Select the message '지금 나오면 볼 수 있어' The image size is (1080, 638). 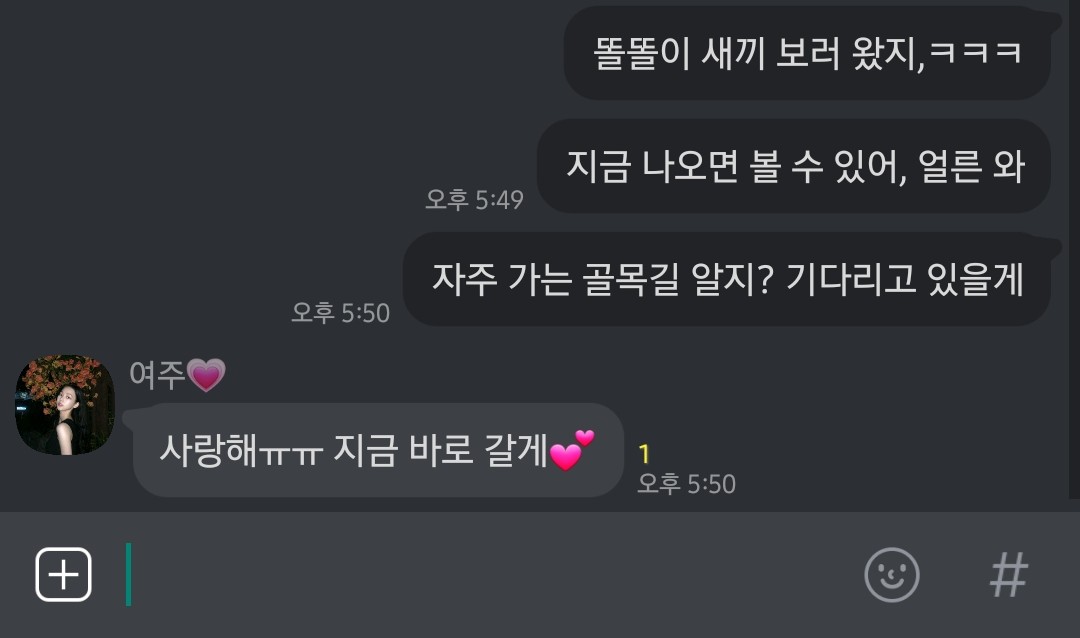pos(794,166)
